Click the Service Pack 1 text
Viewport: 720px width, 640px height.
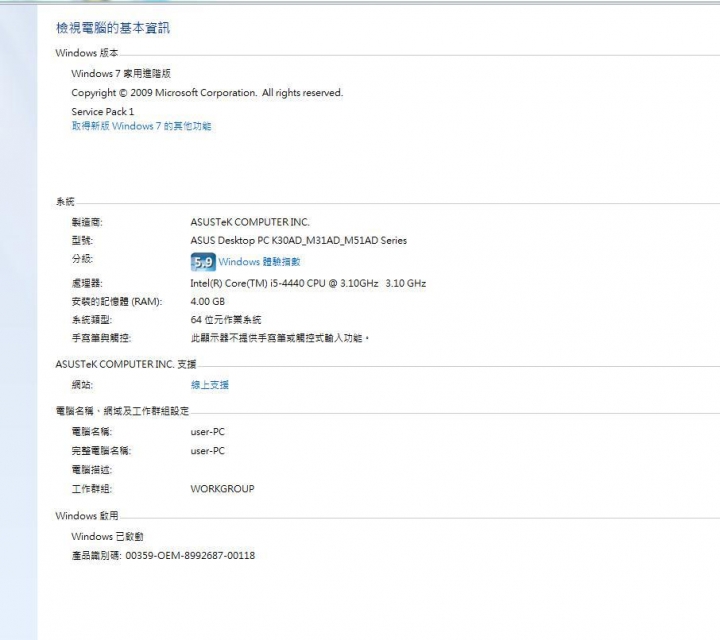[x=102, y=112]
